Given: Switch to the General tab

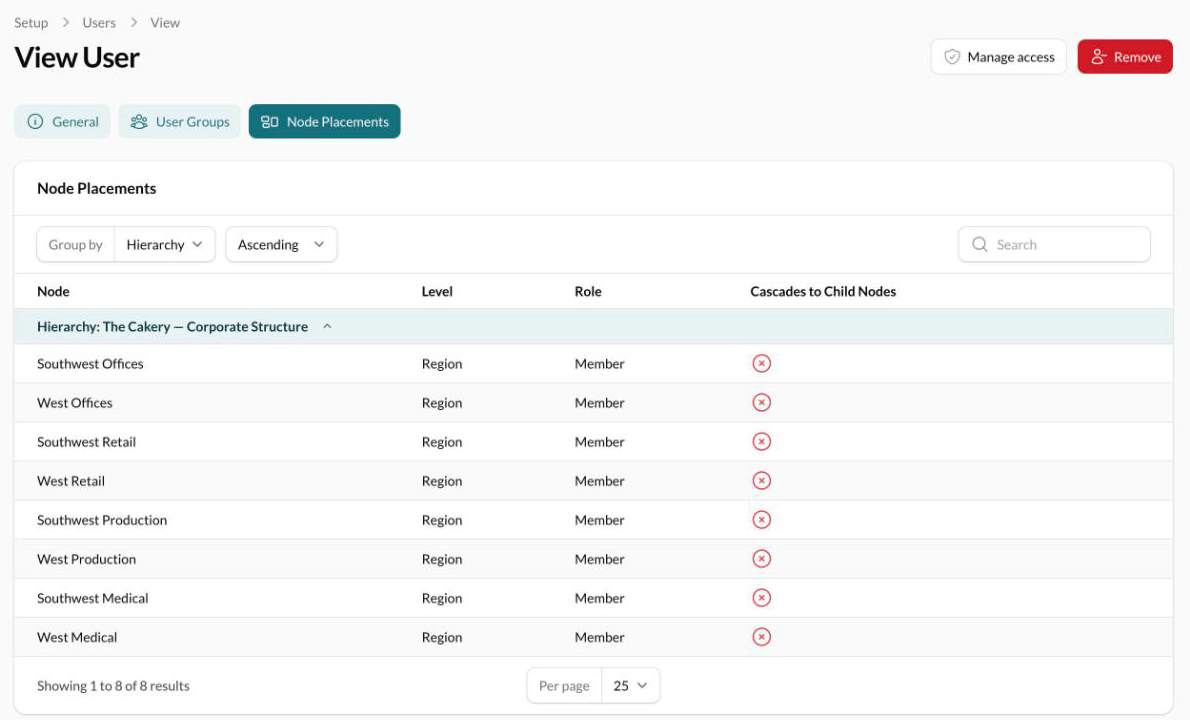Looking at the screenshot, I should point(62,121).
